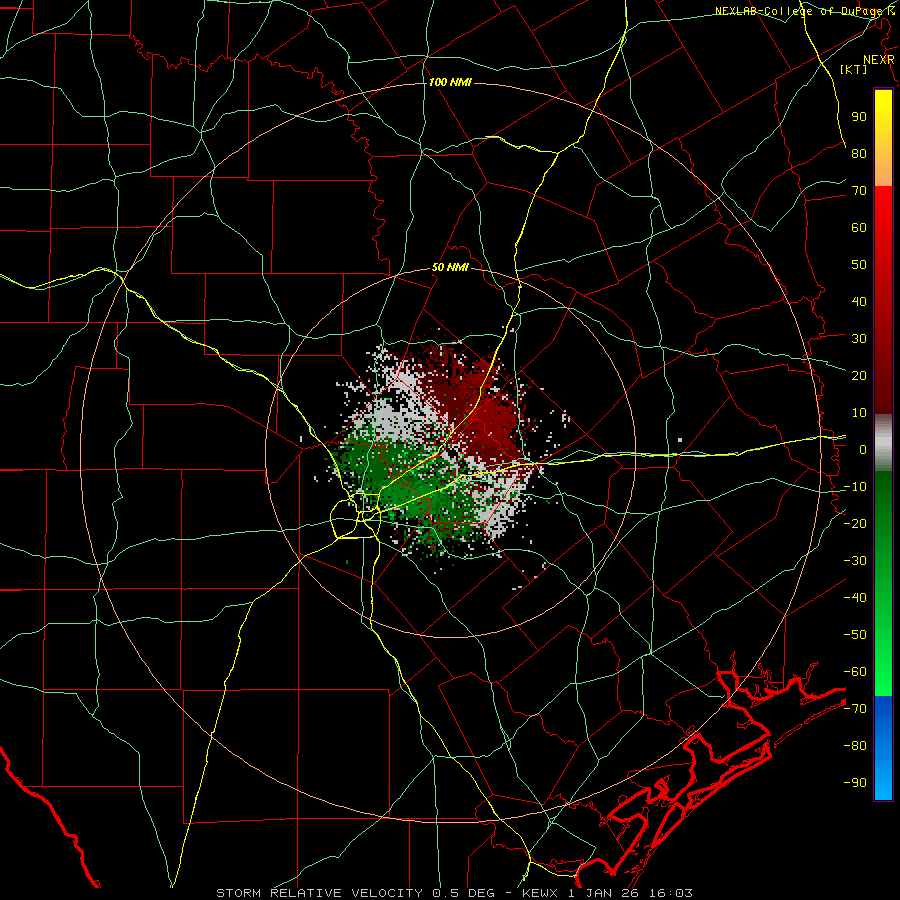This screenshot has height=900, width=900.
Task: Click the 50 value on the velocity scale
Action: point(859,265)
